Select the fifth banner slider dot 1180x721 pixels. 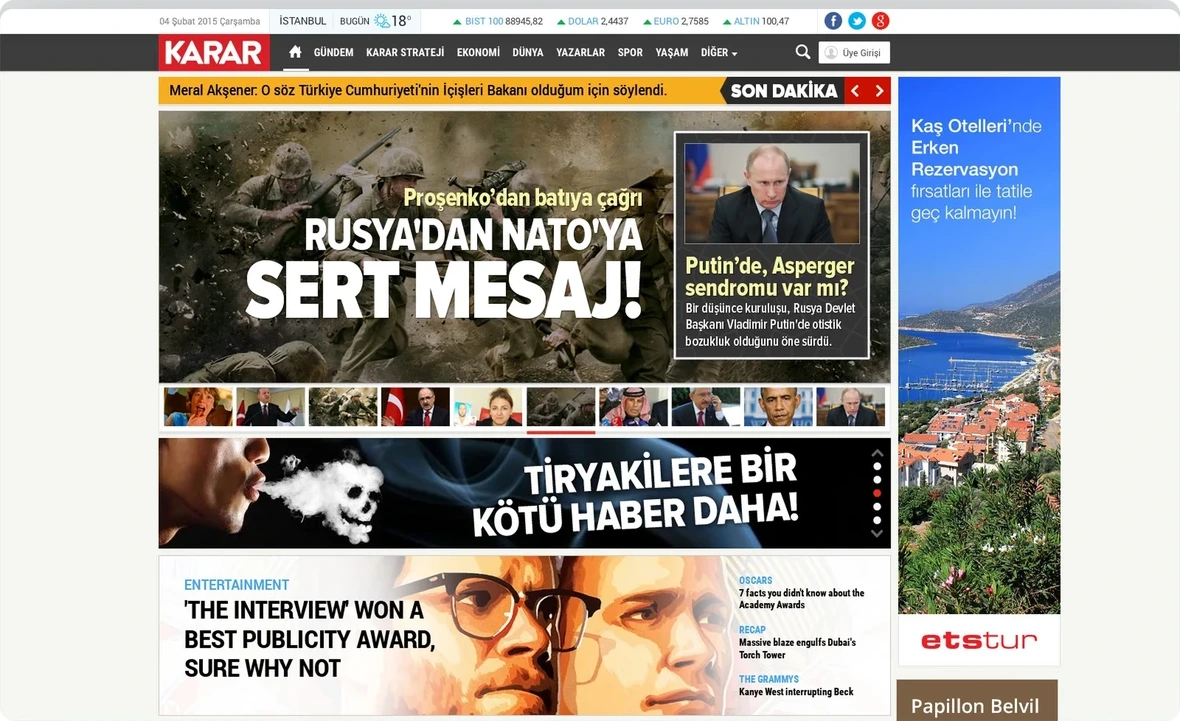pyautogui.click(x=877, y=520)
